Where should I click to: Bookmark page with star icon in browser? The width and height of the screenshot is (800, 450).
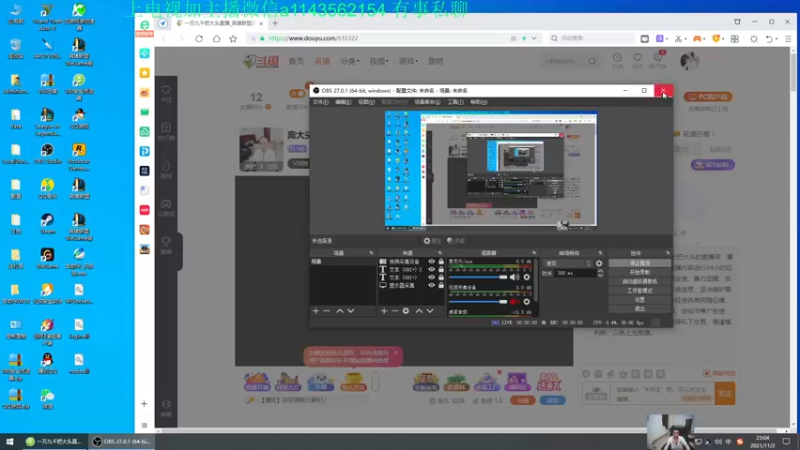[233, 38]
